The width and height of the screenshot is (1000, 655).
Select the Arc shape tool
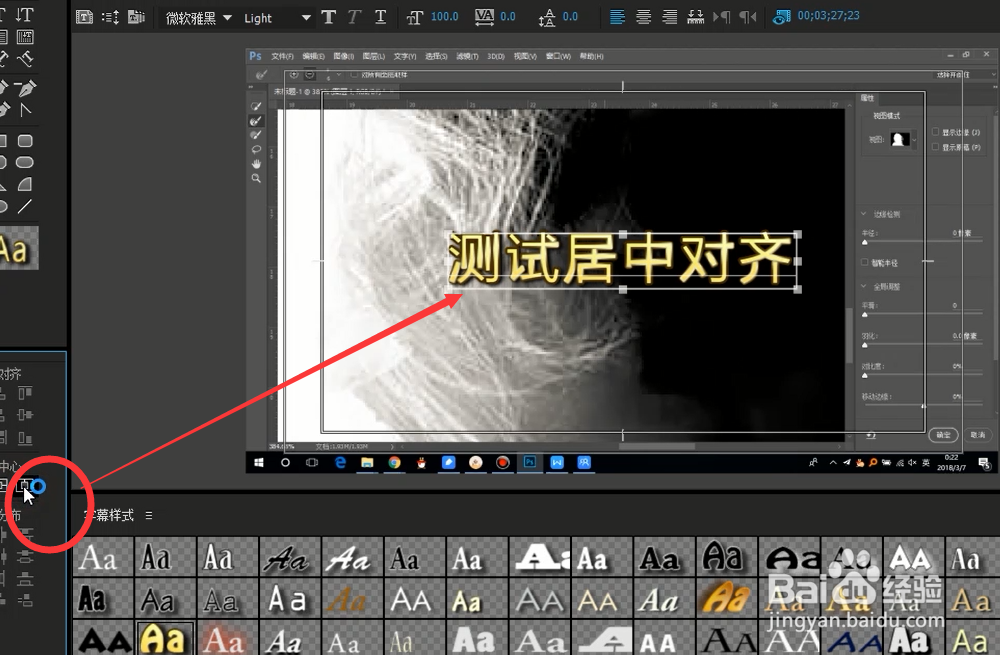(x=25, y=184)
